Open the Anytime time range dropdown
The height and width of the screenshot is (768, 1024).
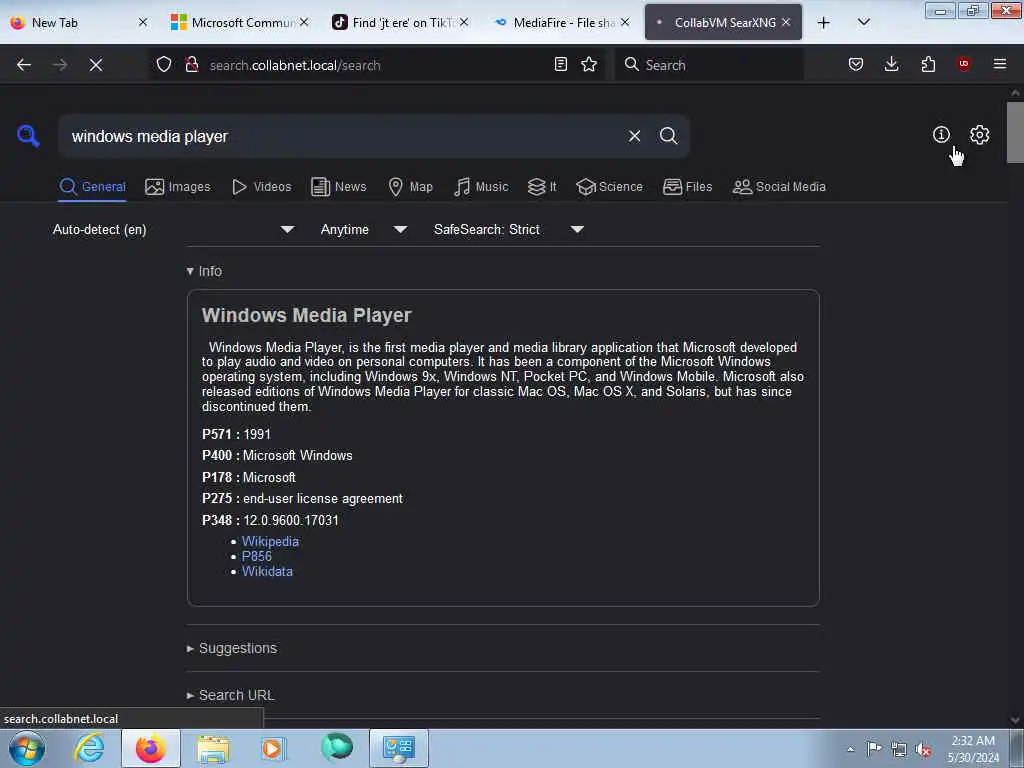[x=364, y=229]
